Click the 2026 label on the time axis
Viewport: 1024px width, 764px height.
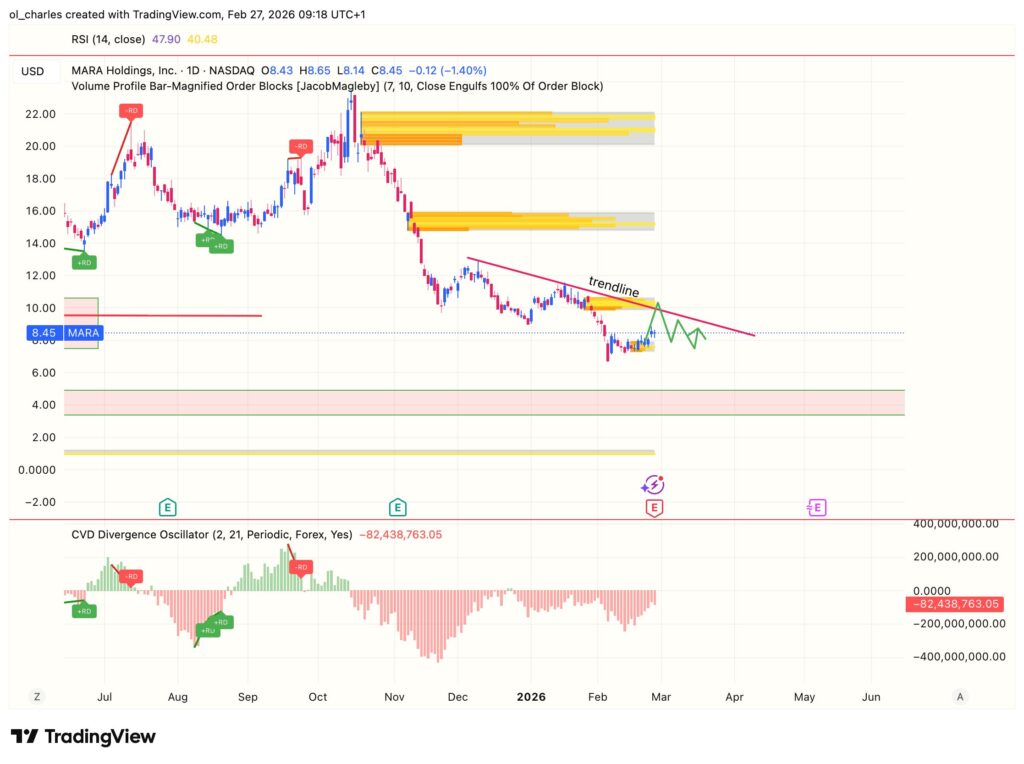coord(531,697)
